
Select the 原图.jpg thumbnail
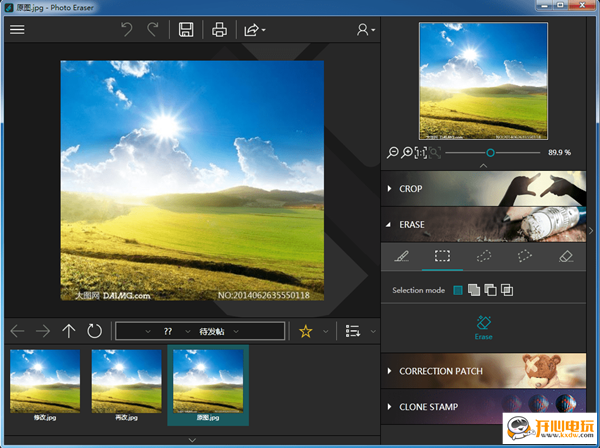(208, 385)
